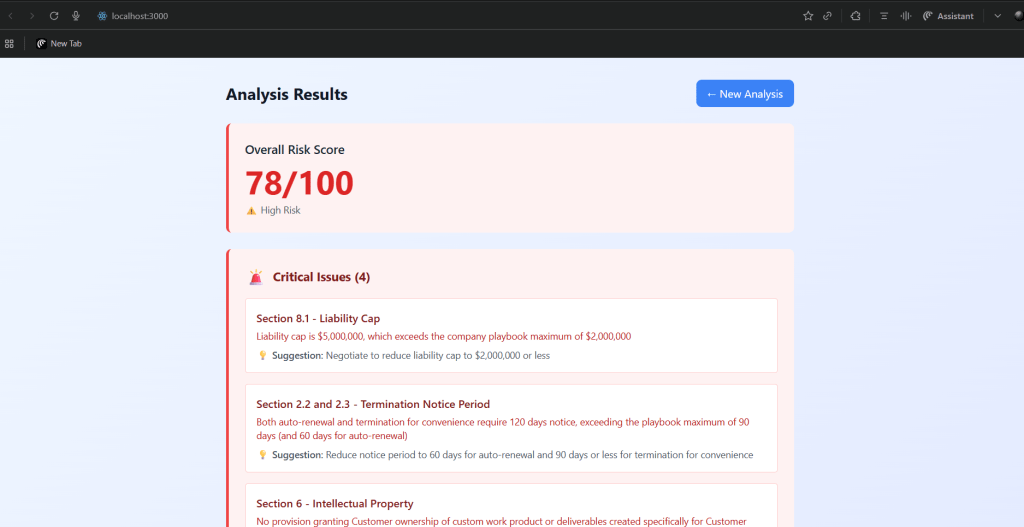Open the apps grid icon in bookmarks bar
This screenshot has height=527, width=1024.
[10, 43]
